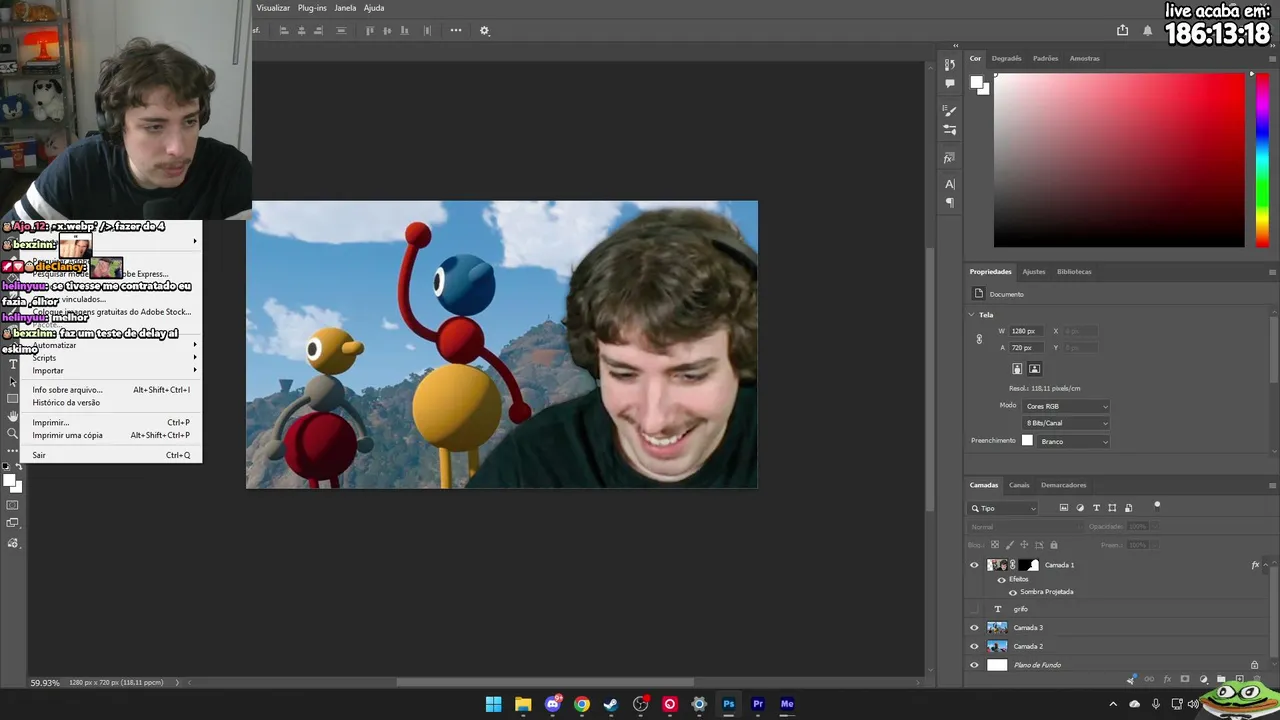
Task: Filter layers by pixel layer type
Action: point(1064,508)
